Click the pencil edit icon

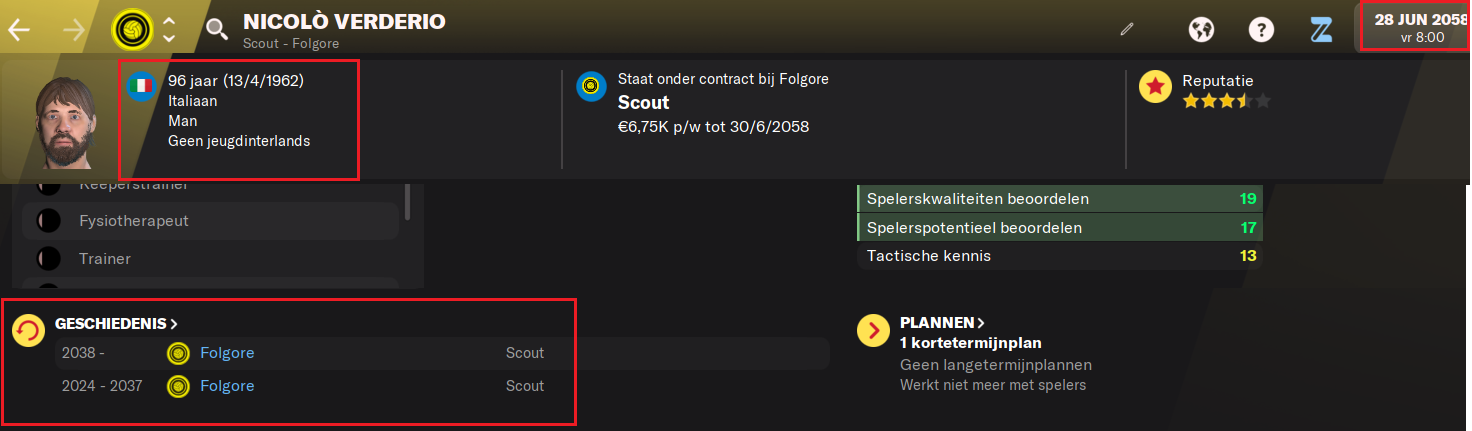click(x=1127, y=30)
